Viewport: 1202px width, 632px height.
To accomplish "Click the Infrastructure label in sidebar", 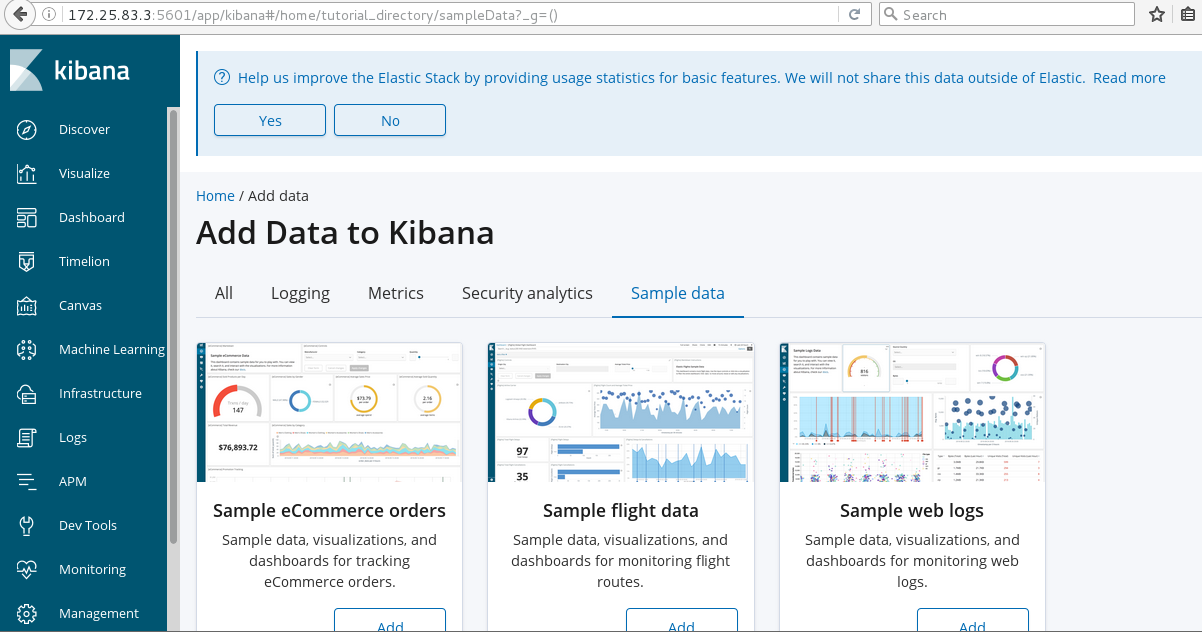I will tap(100, 394).
